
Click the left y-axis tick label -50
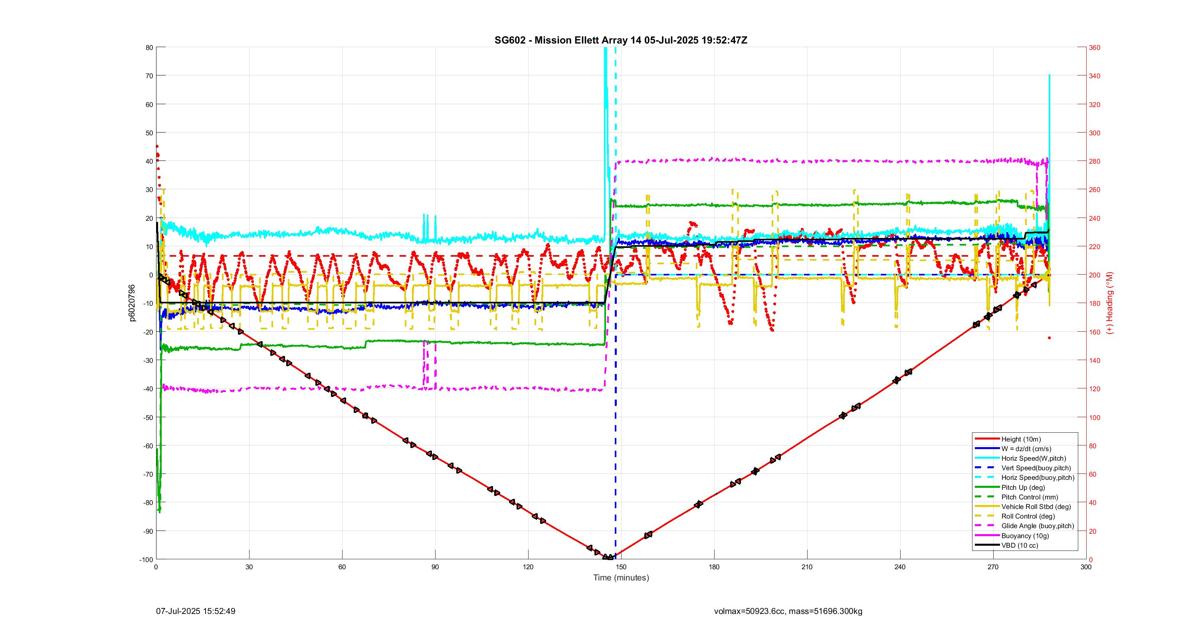(x=146, y=417)
